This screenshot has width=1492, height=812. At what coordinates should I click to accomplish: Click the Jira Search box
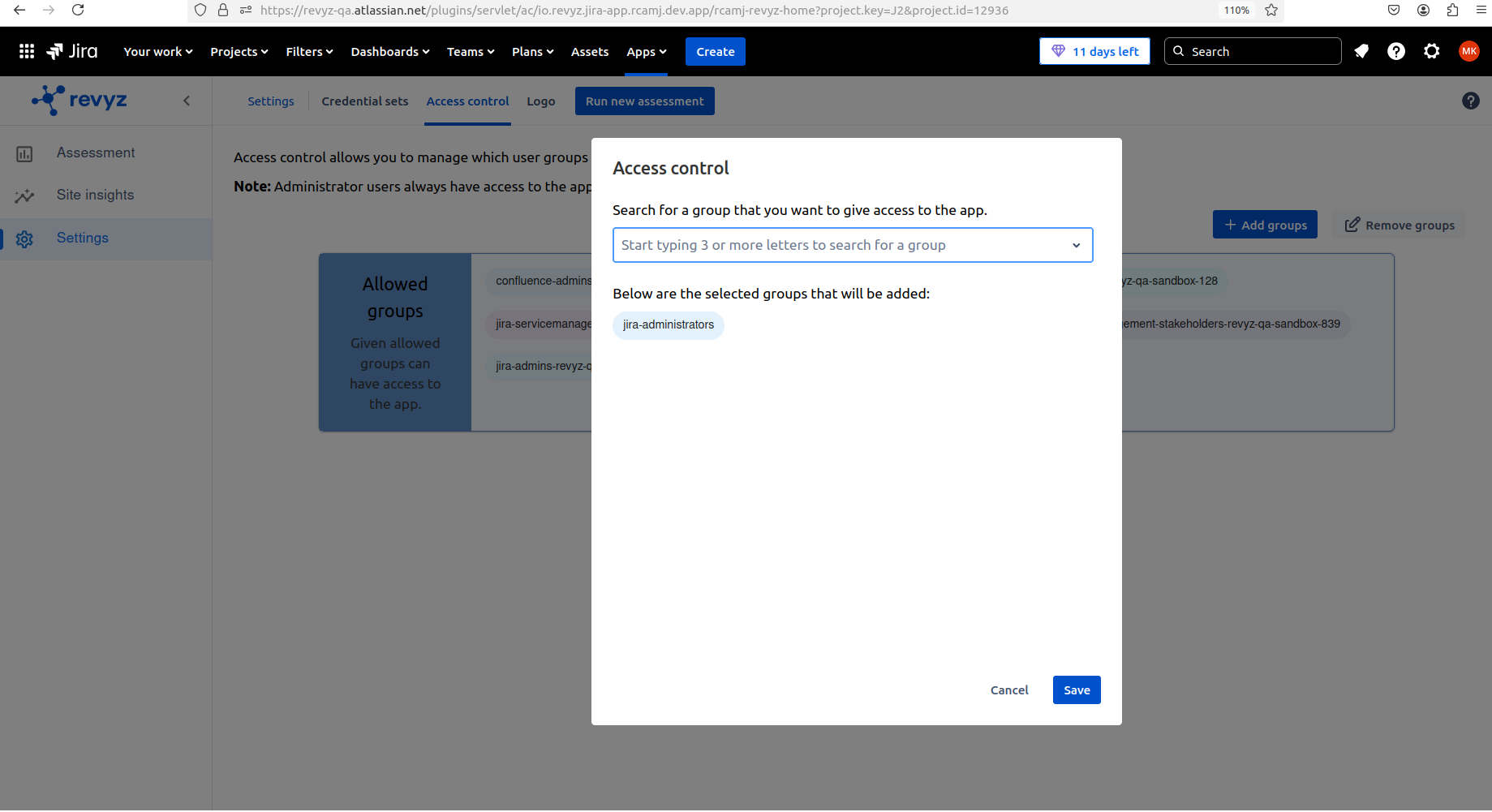point(1253,51)
